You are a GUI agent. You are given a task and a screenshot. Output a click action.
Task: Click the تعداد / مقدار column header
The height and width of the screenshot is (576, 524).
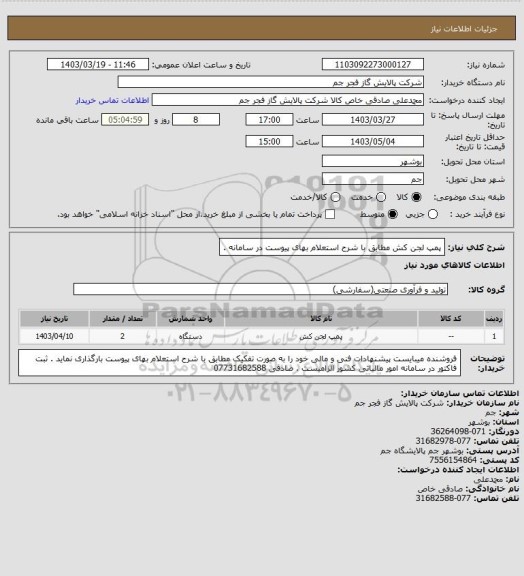point(123,318)
